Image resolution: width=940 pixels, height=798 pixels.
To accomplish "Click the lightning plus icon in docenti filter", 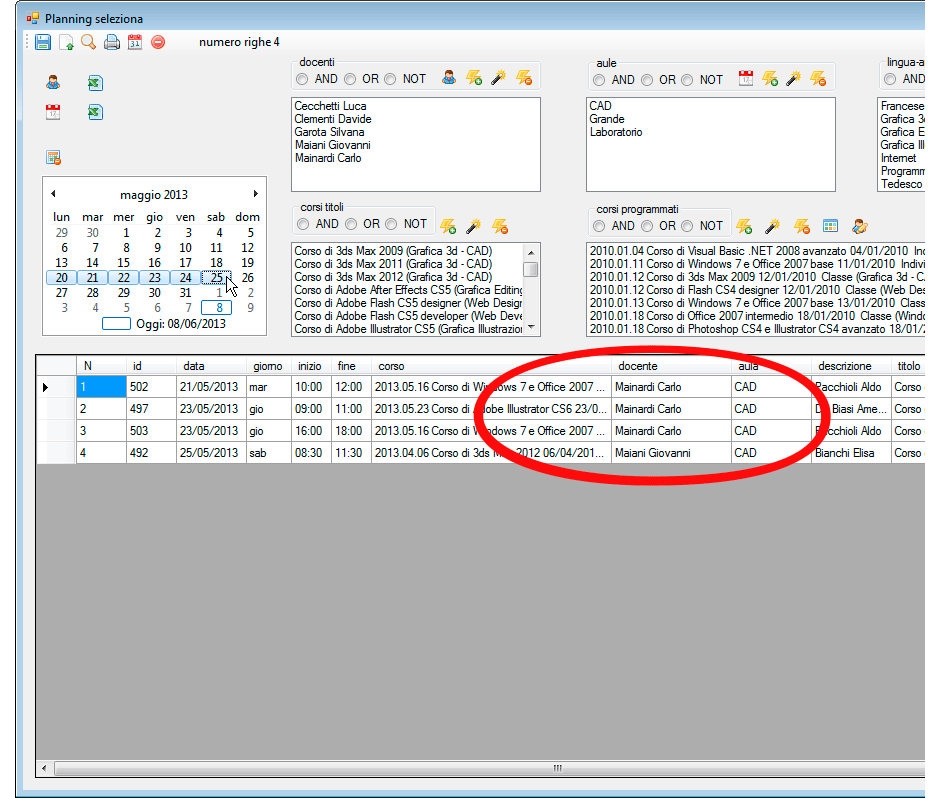I will (x=474, y=77).
